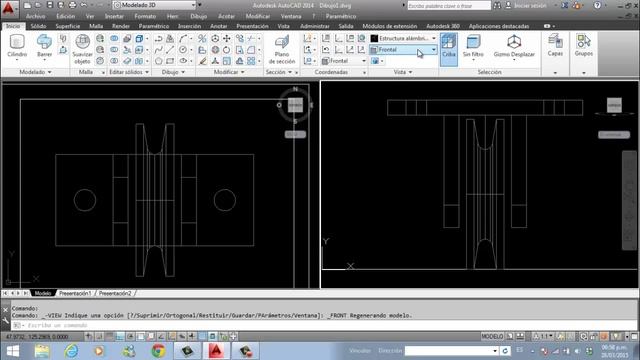Click the Save icon in quick access toolbar

point(49,5)
